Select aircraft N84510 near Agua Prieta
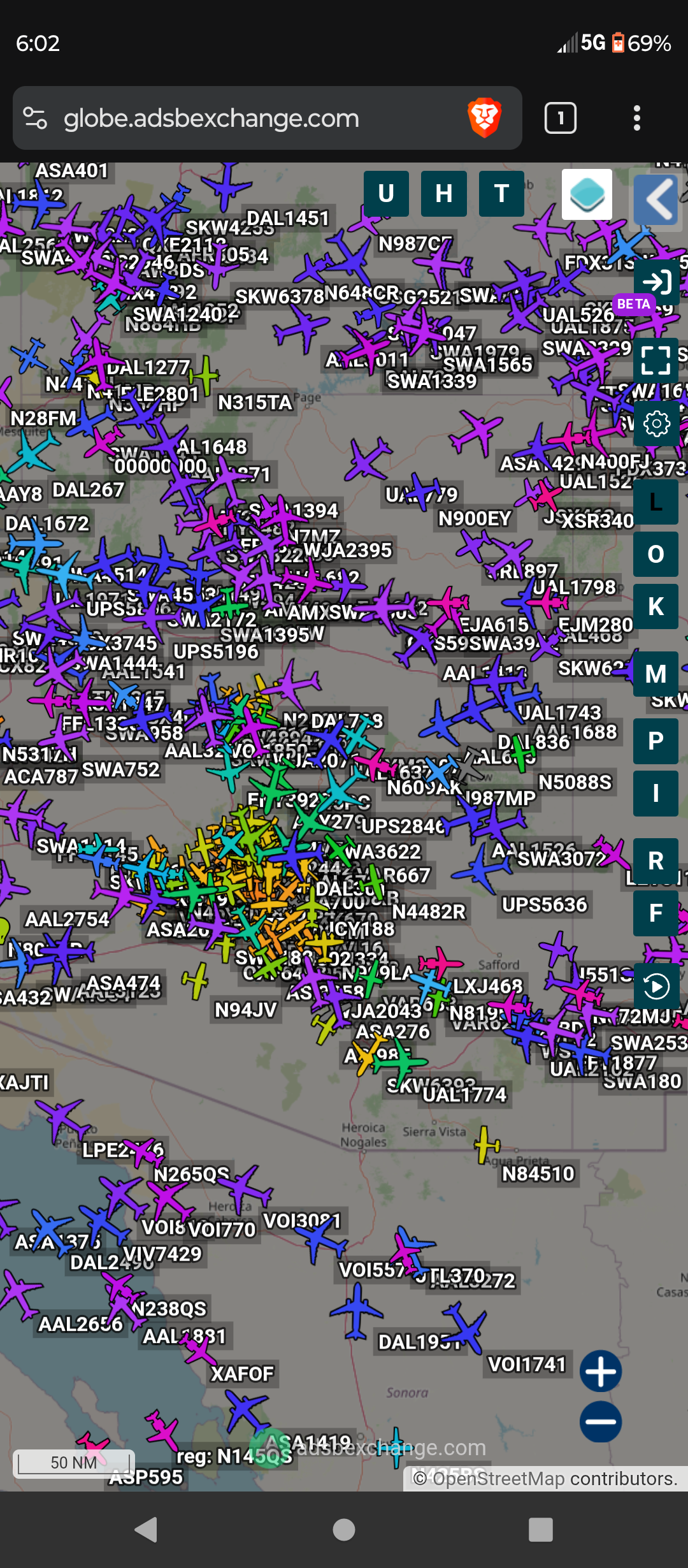The height and width of the screenshot is (1568, 688). click(487, 1145)
